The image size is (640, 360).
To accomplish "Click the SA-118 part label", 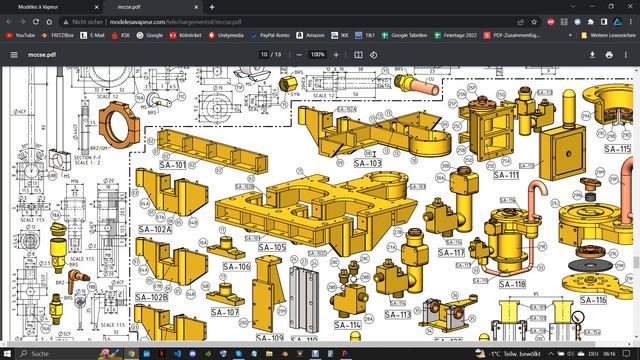I will [512, 284].
